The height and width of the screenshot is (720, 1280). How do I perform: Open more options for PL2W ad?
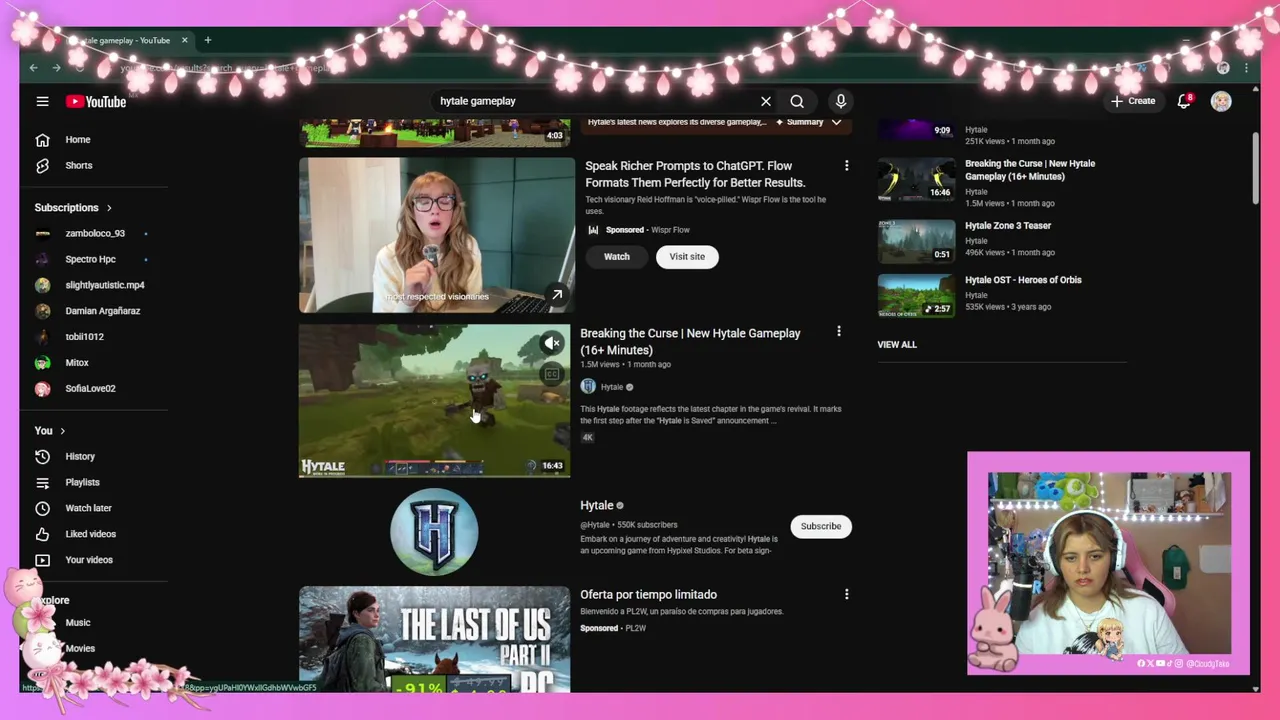(847, 595)
